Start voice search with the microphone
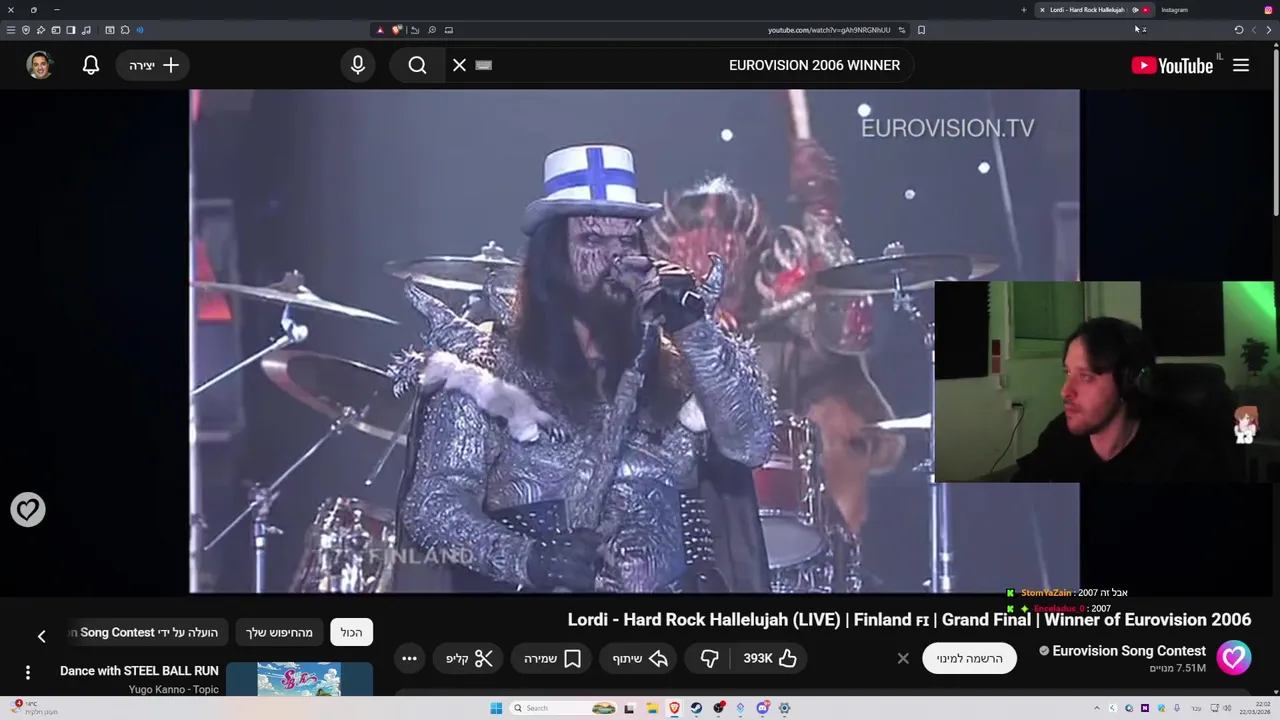This screenshot has width=1280, height=720. coord(358,65)
